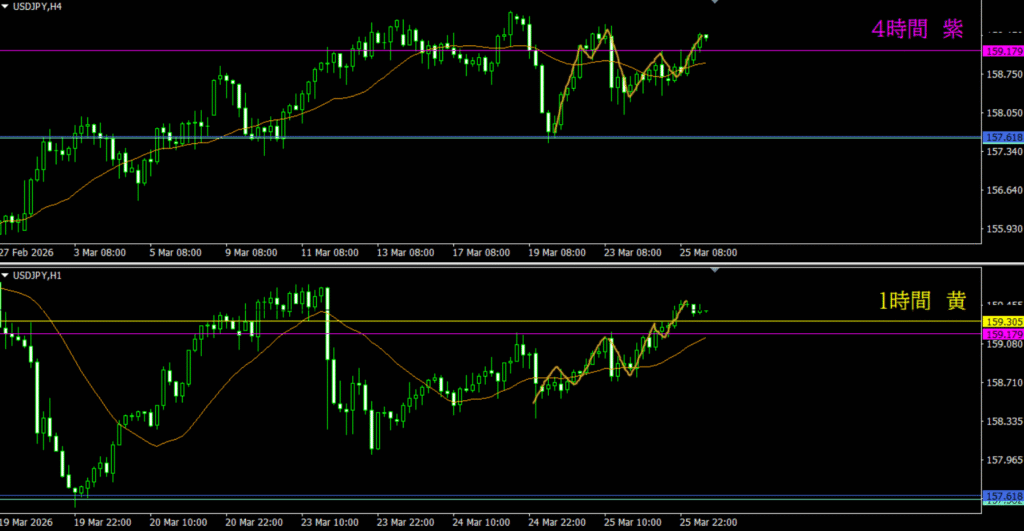Select the yellow 159.305 price tag on H1 chart
Screen dimensions: 1024x531
(1003, 322)
